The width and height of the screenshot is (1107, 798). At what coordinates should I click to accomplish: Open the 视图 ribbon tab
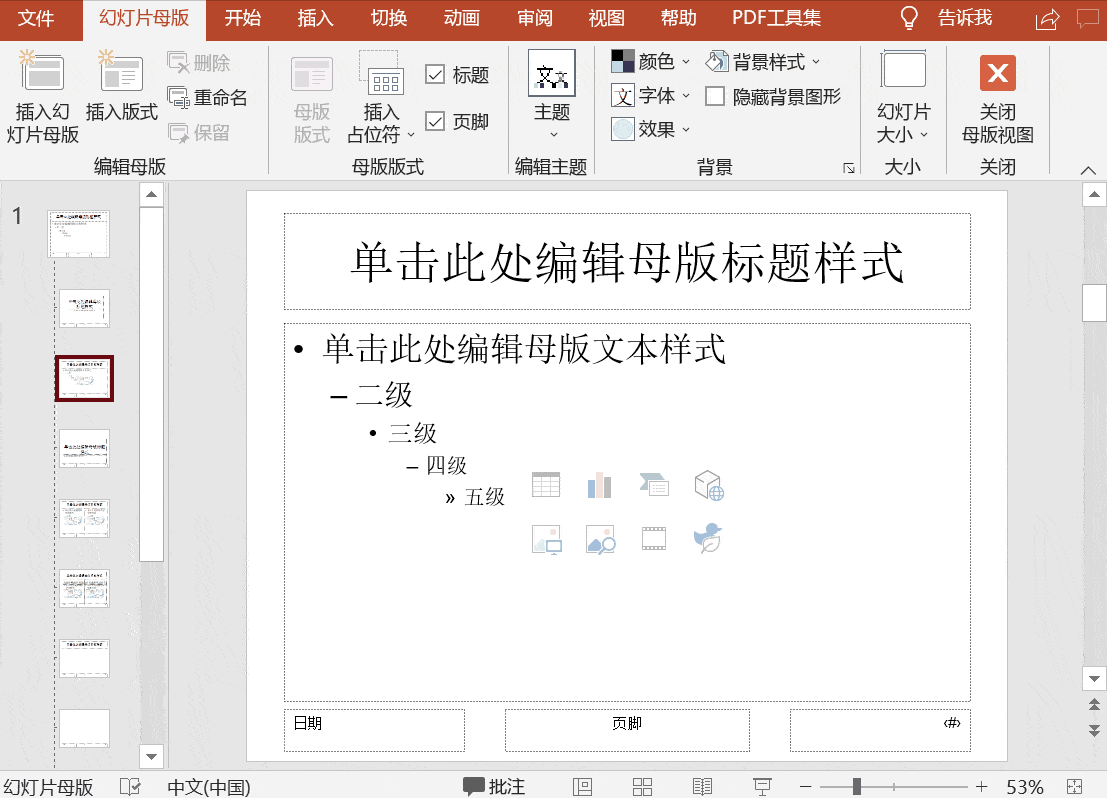[x=605, y=18]
